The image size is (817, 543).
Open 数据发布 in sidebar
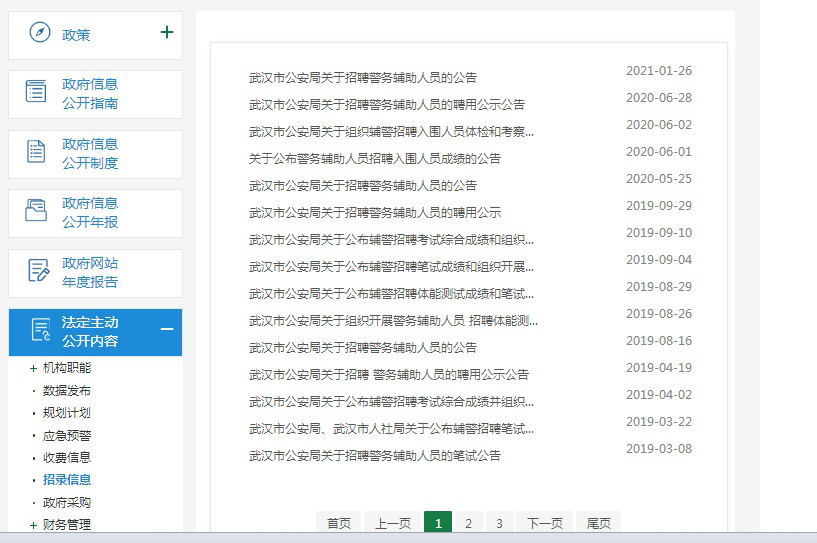[67, 390]
